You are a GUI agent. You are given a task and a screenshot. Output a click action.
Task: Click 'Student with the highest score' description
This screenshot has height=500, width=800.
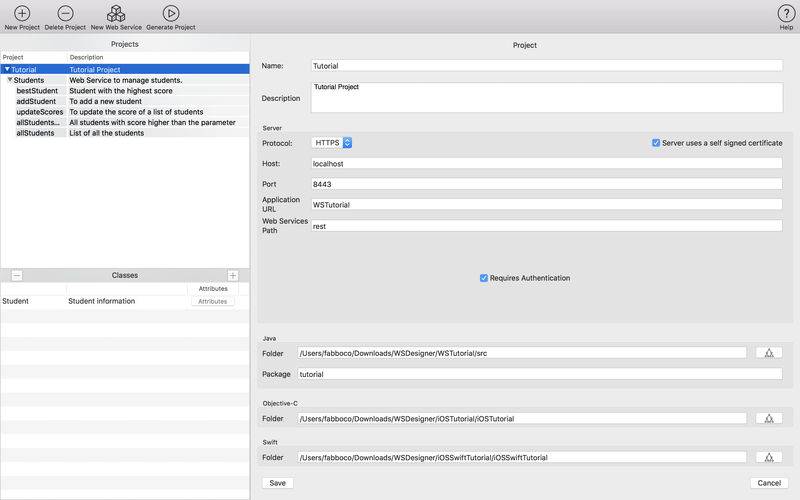pos(121,91)
